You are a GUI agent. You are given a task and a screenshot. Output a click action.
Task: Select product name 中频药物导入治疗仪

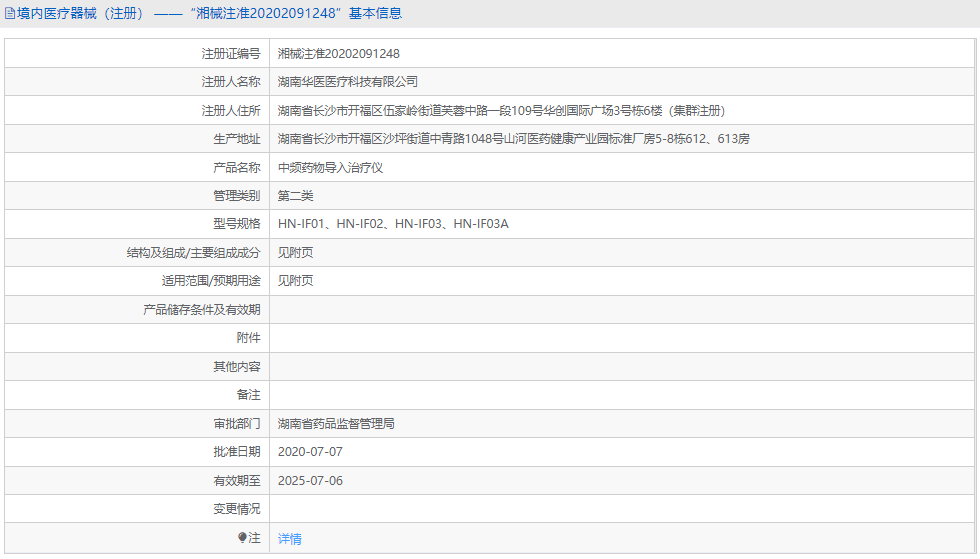(x=330, y=168)
